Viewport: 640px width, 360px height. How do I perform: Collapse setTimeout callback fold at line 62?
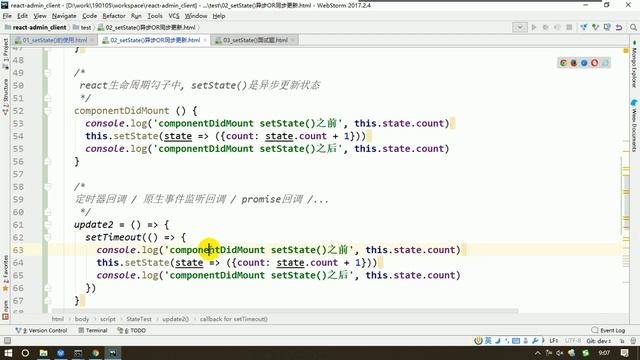tap(47, 237)
